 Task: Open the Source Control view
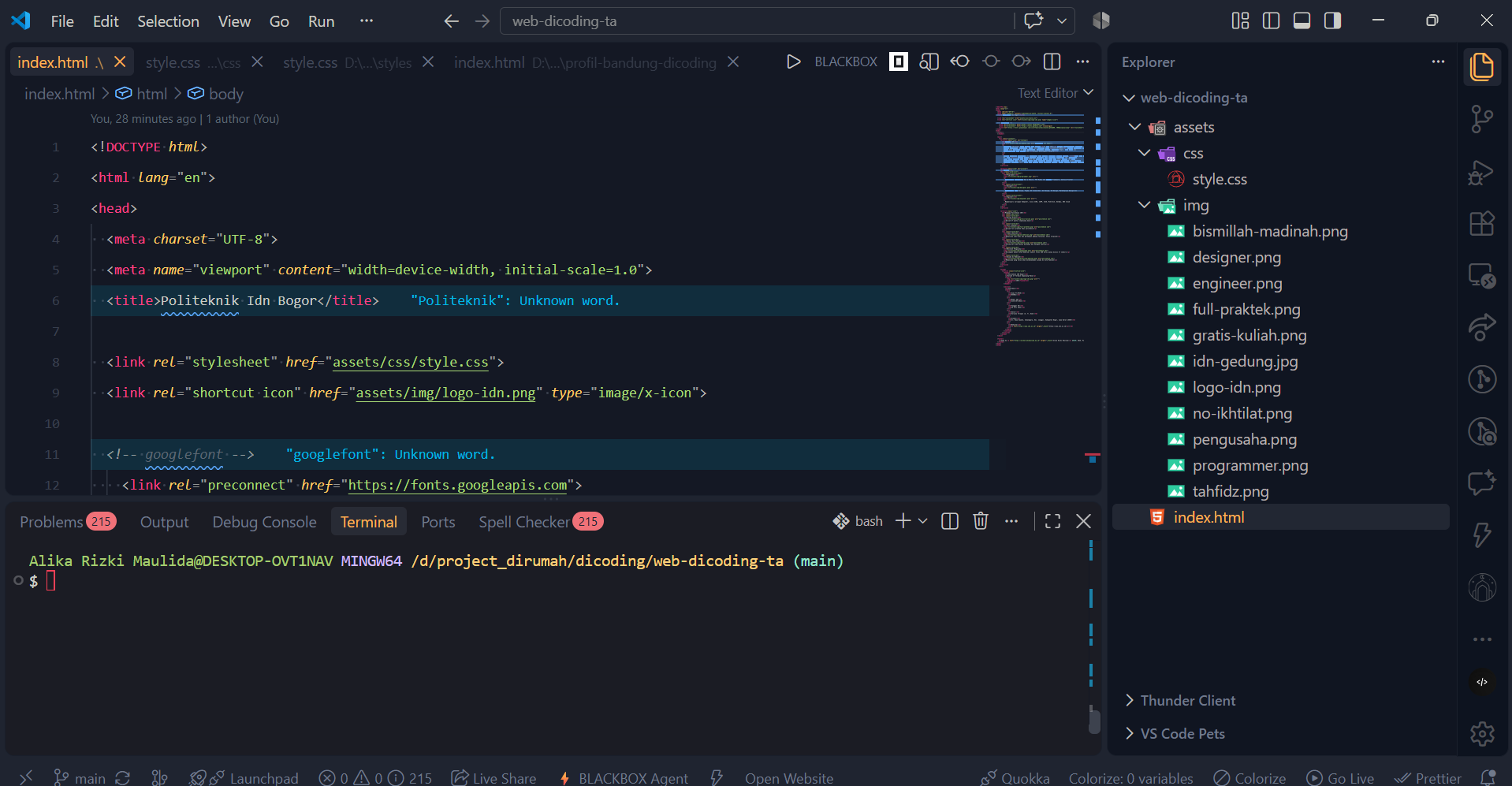(x=1482, y=119)
